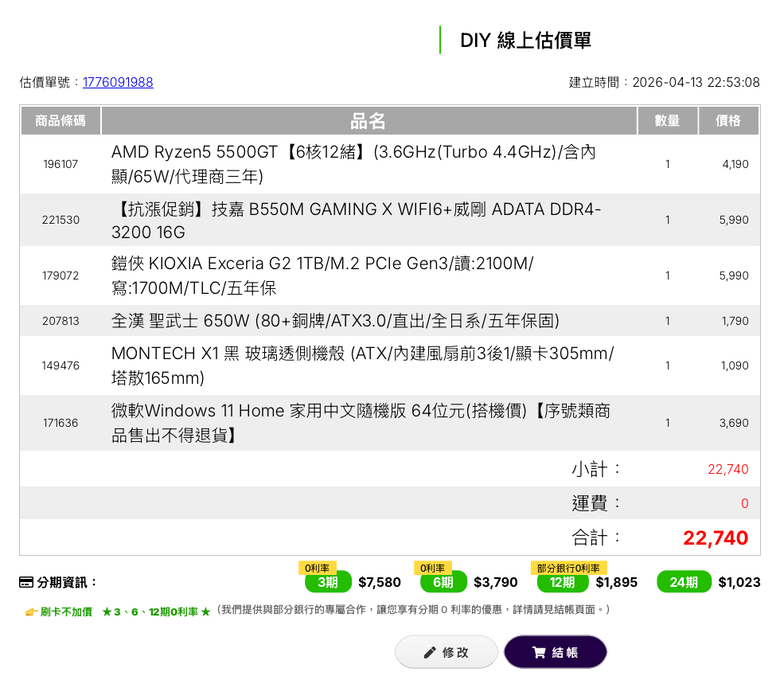
Task: Click the 3,690 price of Windows 11 row
Action: (734, 423)
